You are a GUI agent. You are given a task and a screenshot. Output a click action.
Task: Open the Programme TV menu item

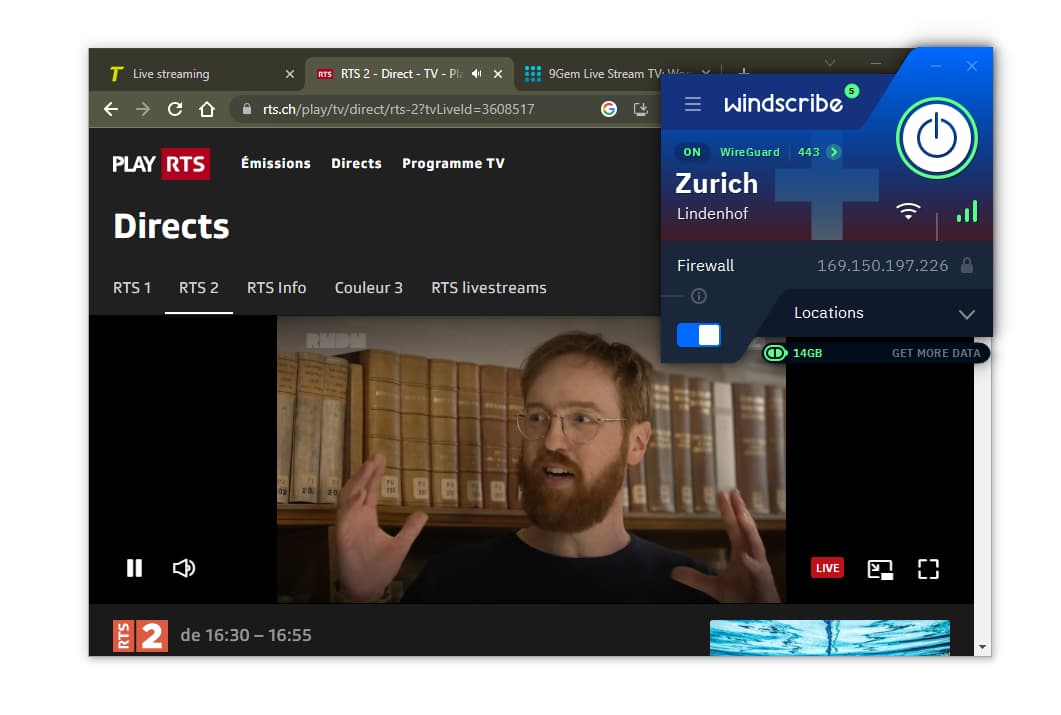pyautogui.click(x=453, y=164)
